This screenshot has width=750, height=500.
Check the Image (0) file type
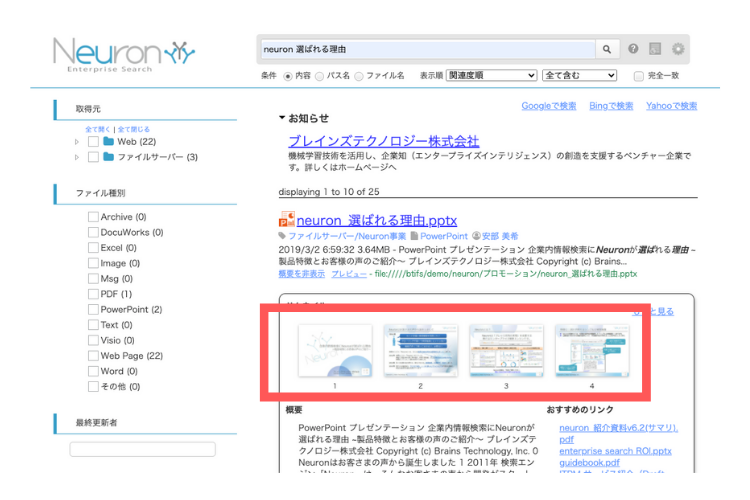coord(93,263)
